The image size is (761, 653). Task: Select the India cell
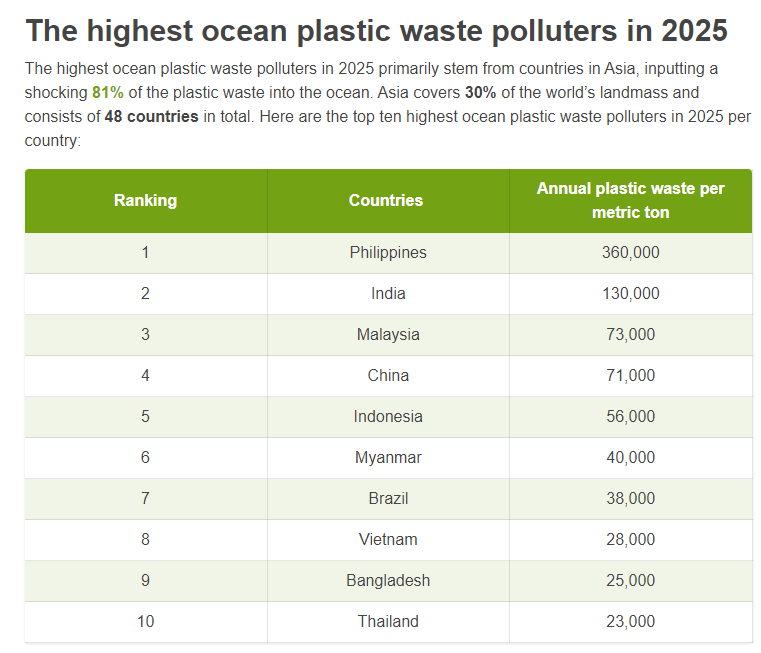pyautogui.click(x=388, y=294)
